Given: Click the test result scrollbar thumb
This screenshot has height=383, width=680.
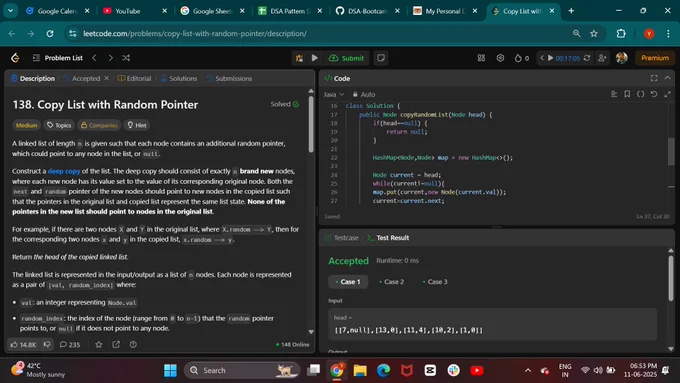Looking at the screenshot, I should click(671, 278).
